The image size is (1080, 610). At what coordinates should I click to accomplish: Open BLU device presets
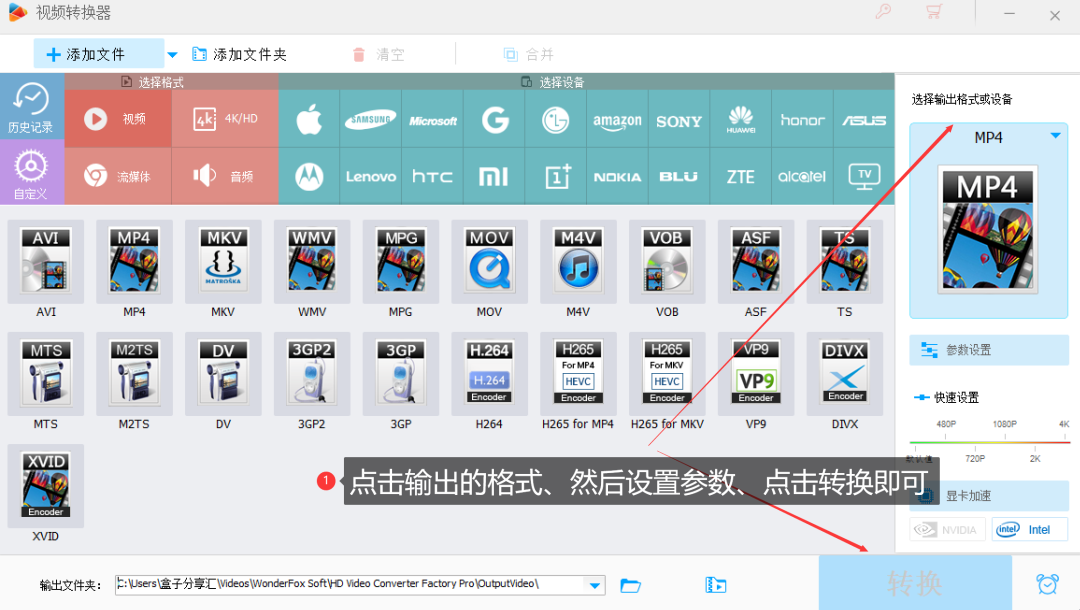[x=679, y=176]
